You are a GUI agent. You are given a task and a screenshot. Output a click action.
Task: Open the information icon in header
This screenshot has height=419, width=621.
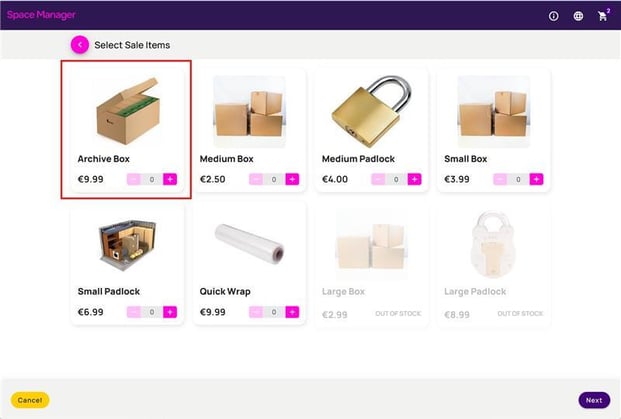coord(553,16)
